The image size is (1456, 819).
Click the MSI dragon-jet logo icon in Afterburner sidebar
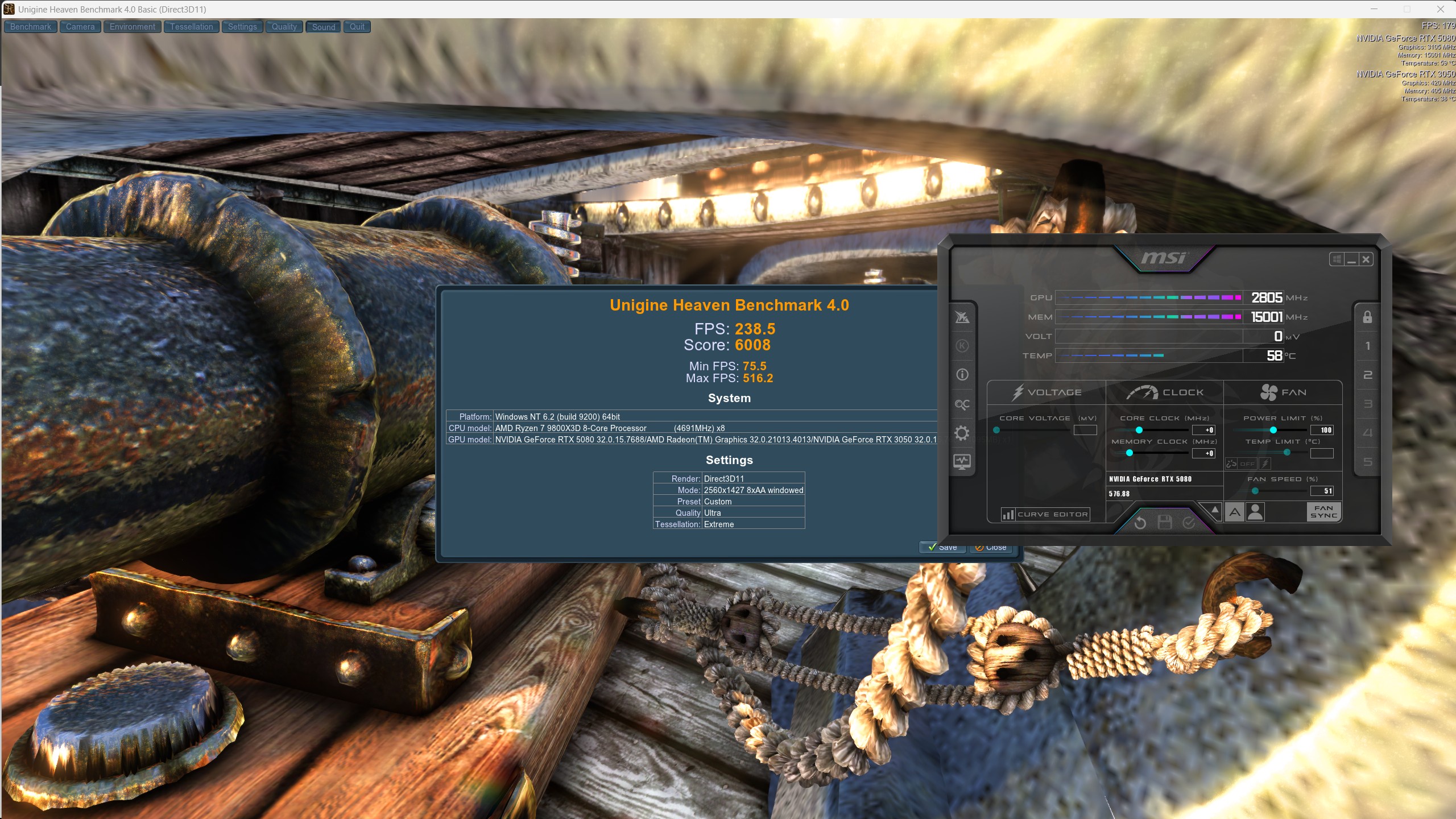point(962,317)
